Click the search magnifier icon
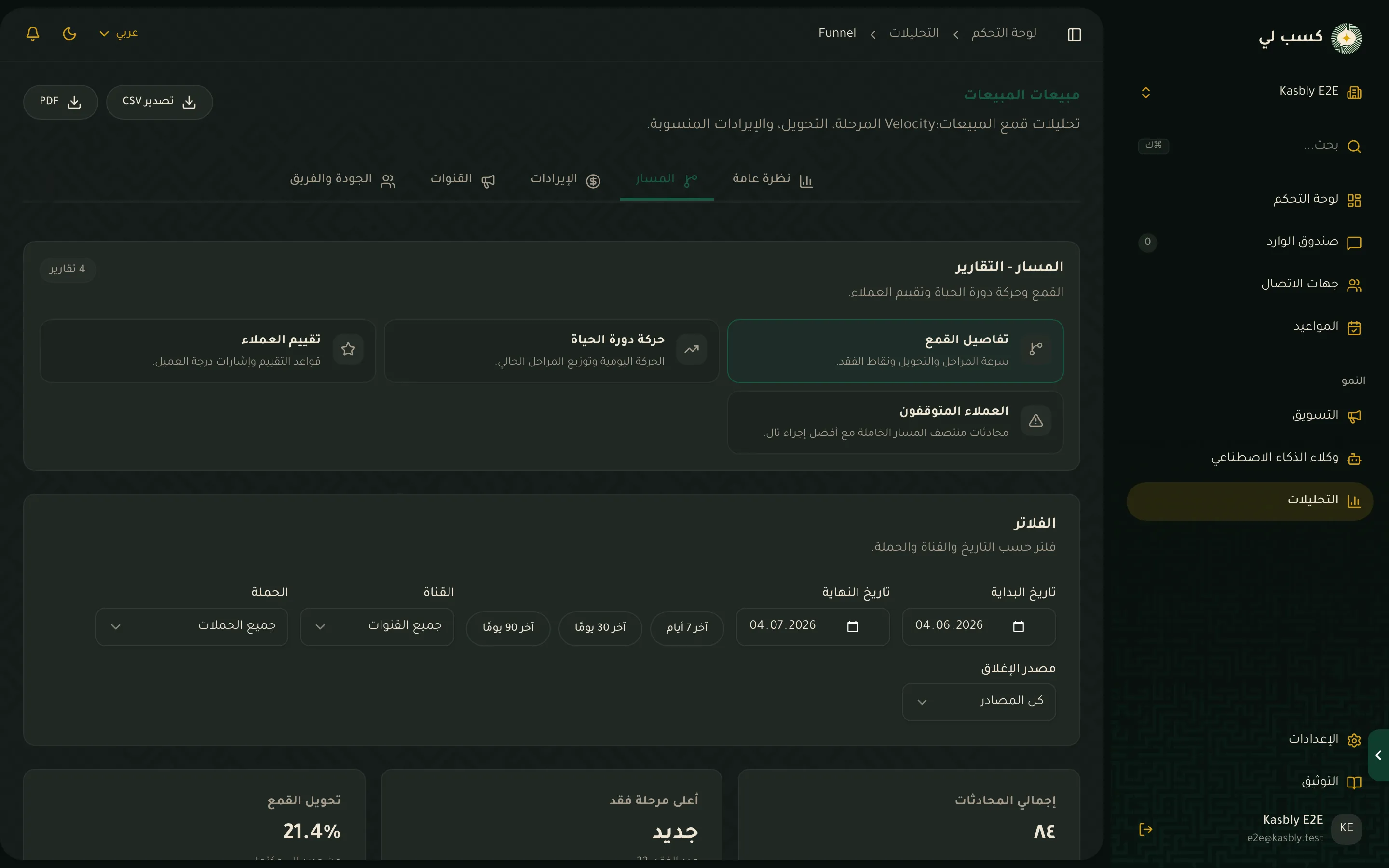The height and width of the screenshot is (868, 1389). 1354,147
